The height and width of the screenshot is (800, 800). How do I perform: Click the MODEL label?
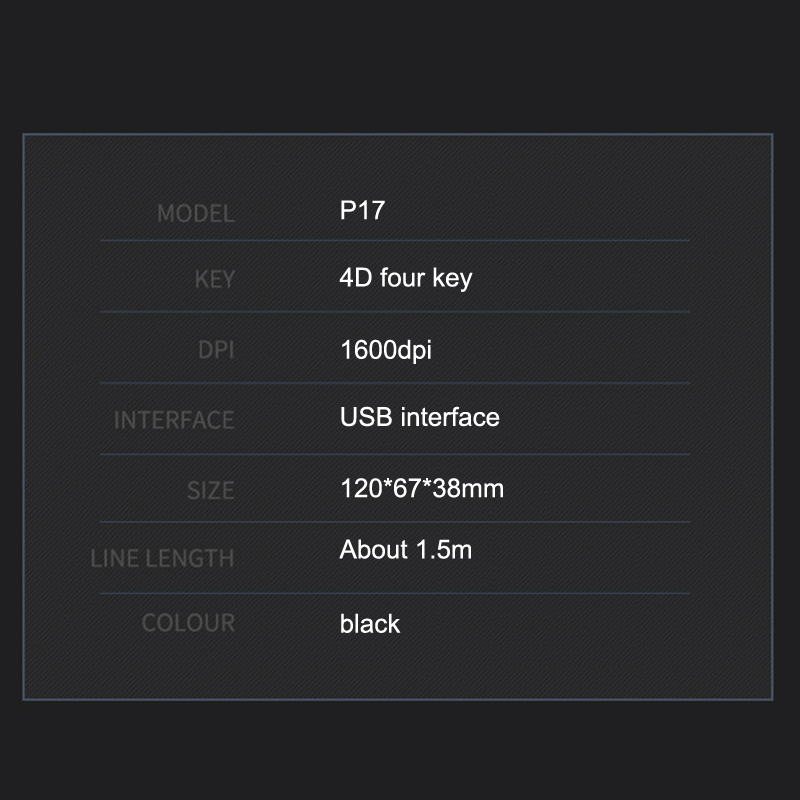195,213
